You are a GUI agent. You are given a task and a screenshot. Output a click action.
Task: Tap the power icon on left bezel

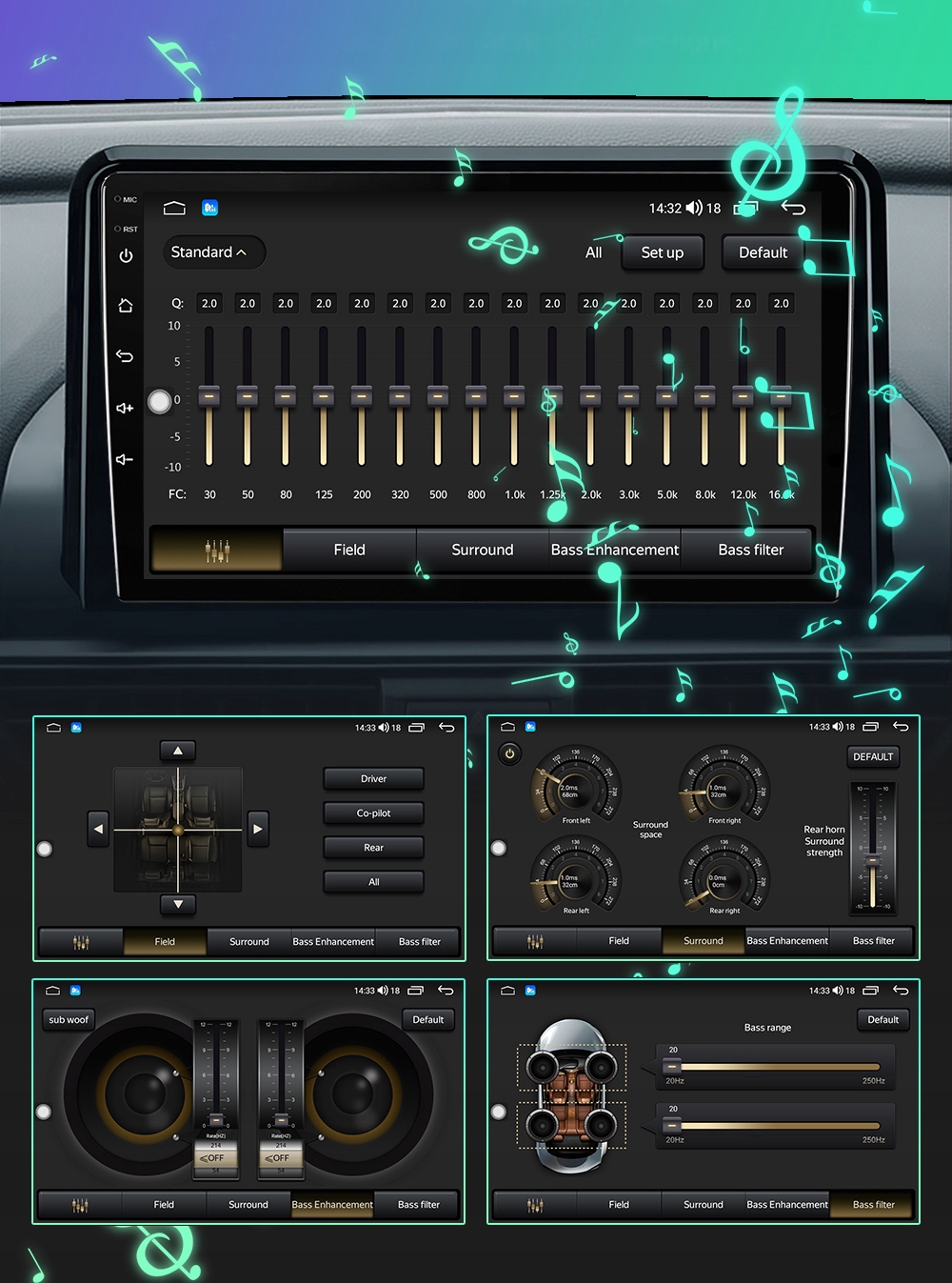click(x=126, y=256)
